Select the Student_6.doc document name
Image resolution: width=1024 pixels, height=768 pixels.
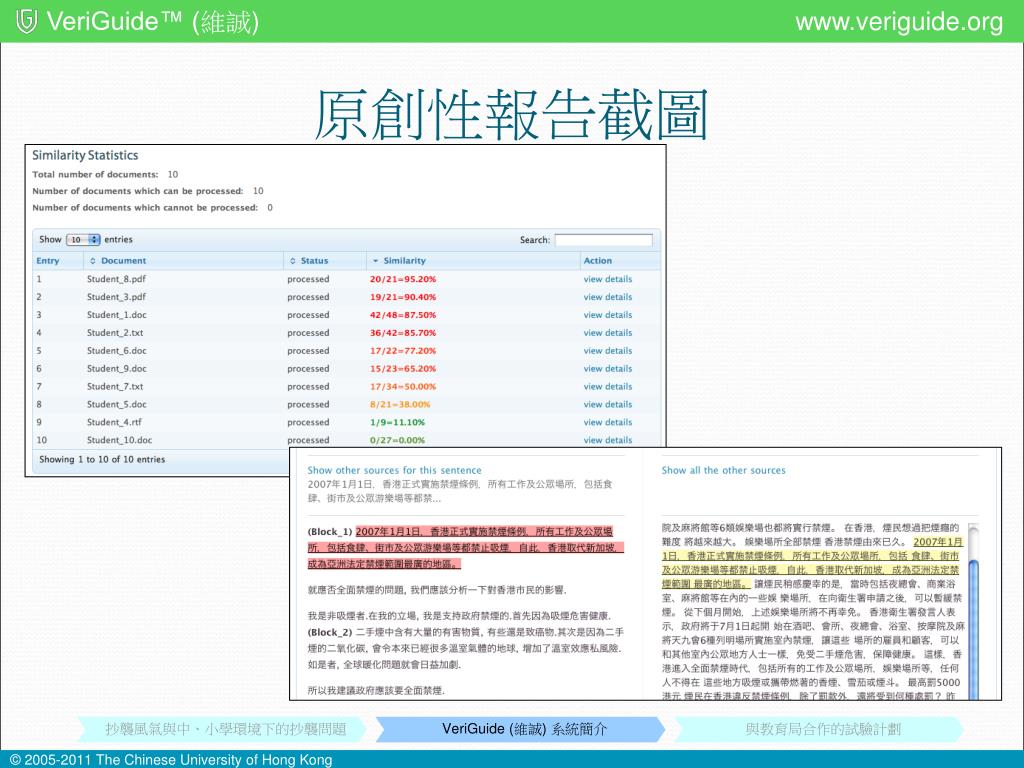coord(117,351)
